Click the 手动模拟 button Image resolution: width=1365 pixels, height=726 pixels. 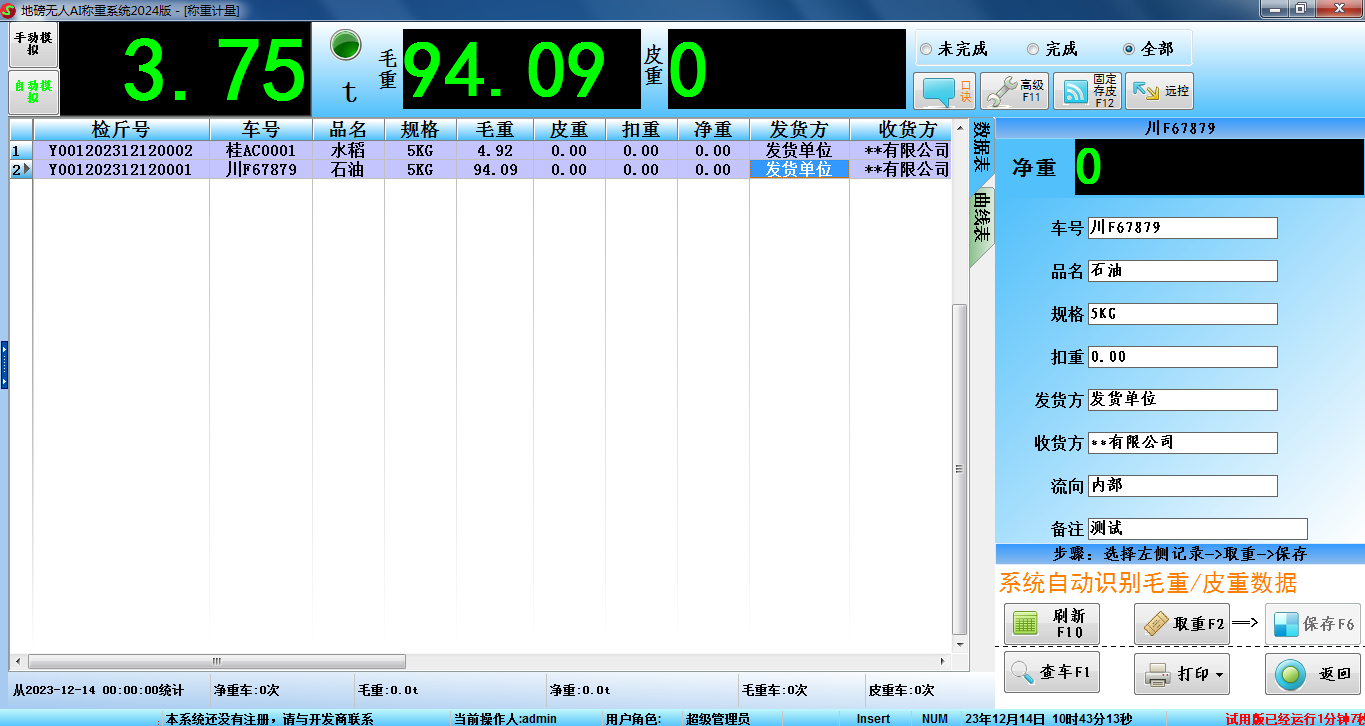[x=34, y=44]
